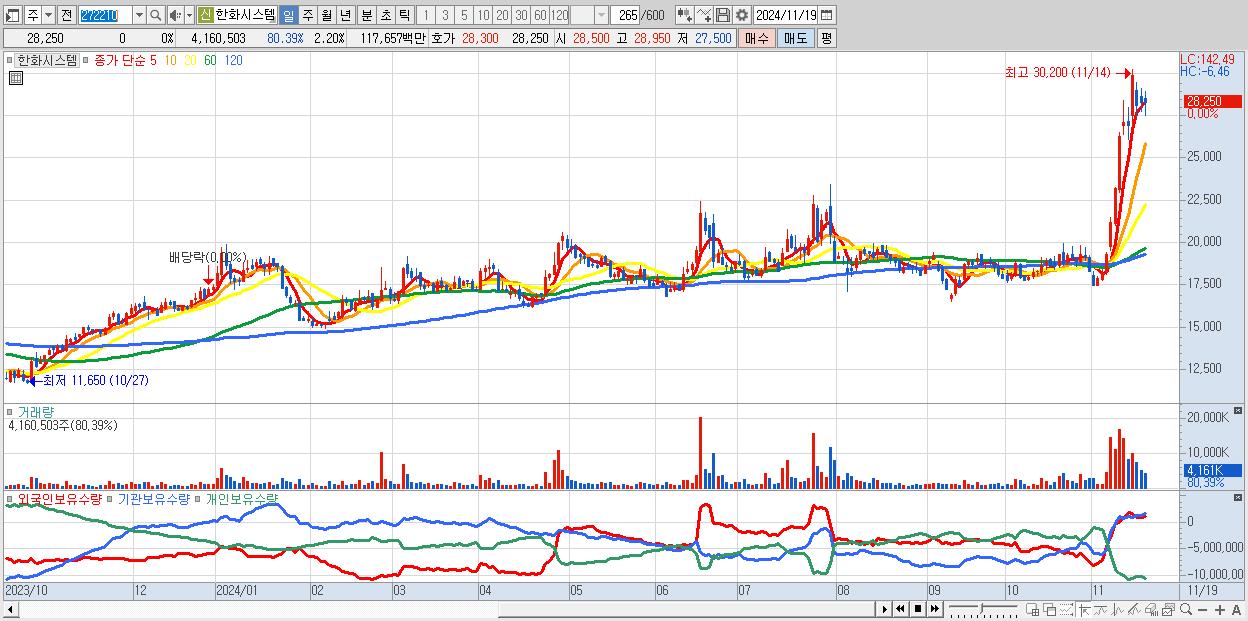The width and height of the screenshot is (1248, 621).
Task: Click the speaker sound icon
Action: (175, 15)
